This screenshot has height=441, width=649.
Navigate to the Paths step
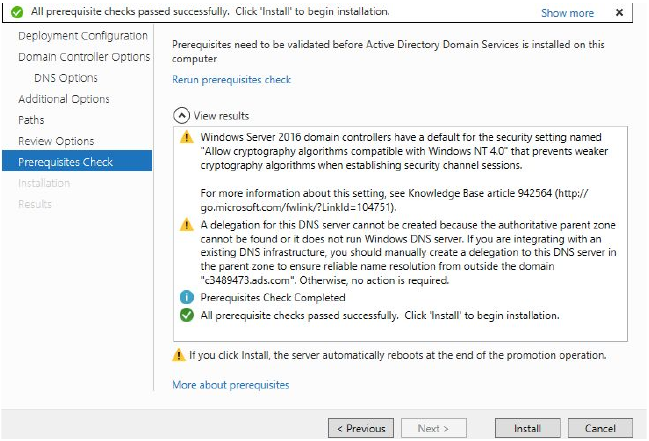31,120
